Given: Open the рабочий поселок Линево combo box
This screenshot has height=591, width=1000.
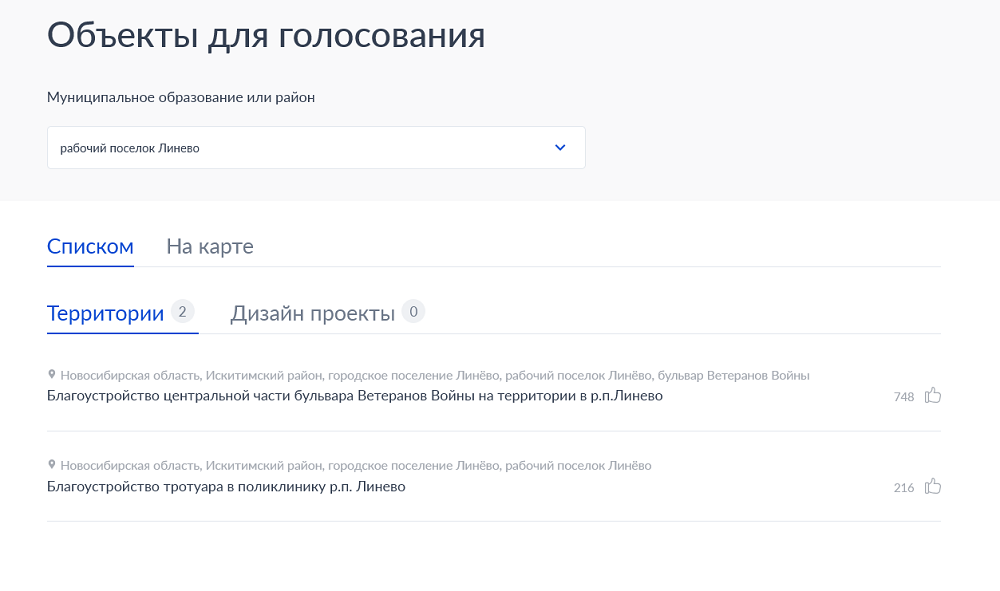Looking at the screenshot, I should (316, 147).
